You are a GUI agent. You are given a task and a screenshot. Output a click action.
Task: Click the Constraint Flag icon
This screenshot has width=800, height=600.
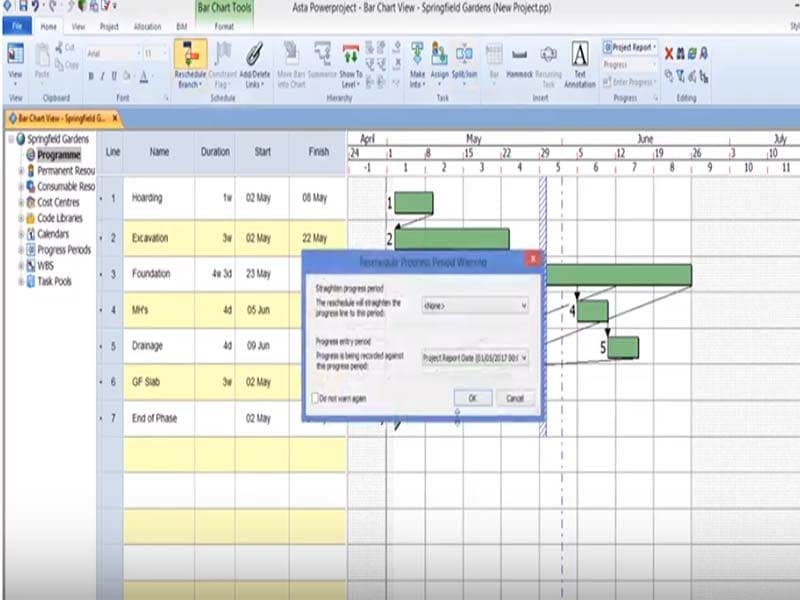tap(222, 55)
